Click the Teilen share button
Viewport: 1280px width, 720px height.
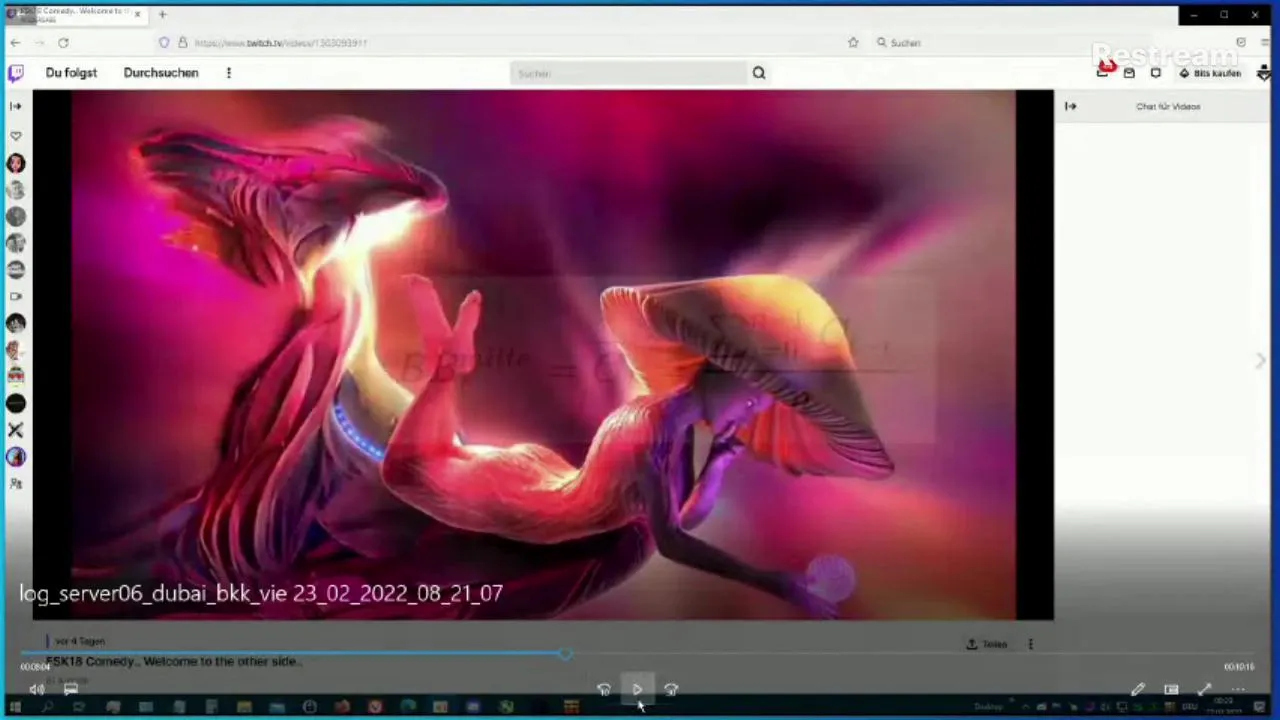pos(987,644)
